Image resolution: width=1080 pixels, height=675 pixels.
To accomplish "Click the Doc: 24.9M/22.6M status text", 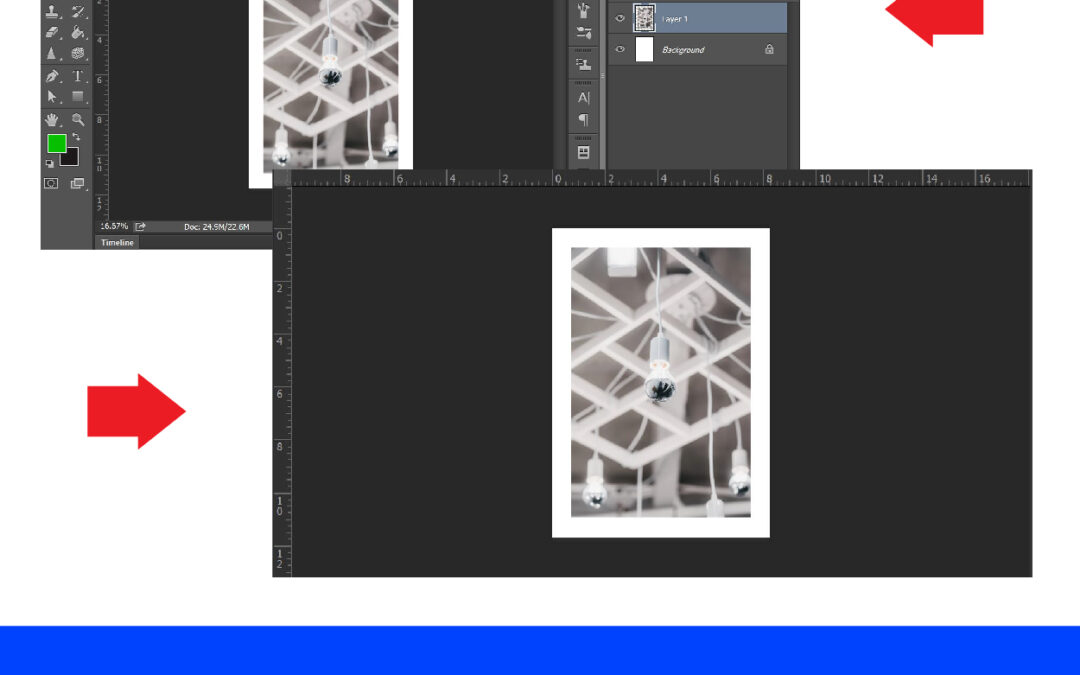I will 216,227.
